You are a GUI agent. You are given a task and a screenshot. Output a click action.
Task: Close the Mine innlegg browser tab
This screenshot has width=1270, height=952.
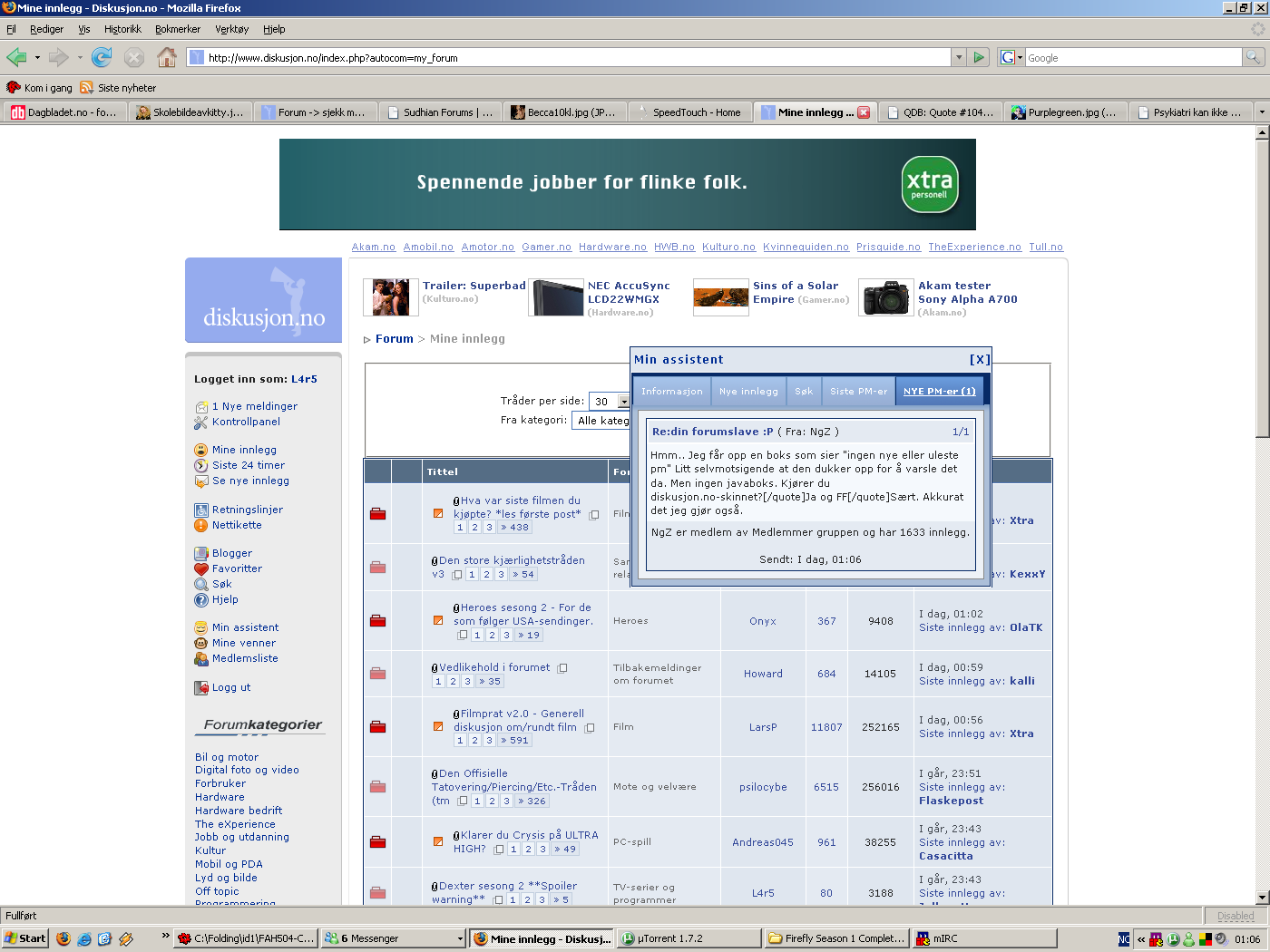tap(864, 112)
